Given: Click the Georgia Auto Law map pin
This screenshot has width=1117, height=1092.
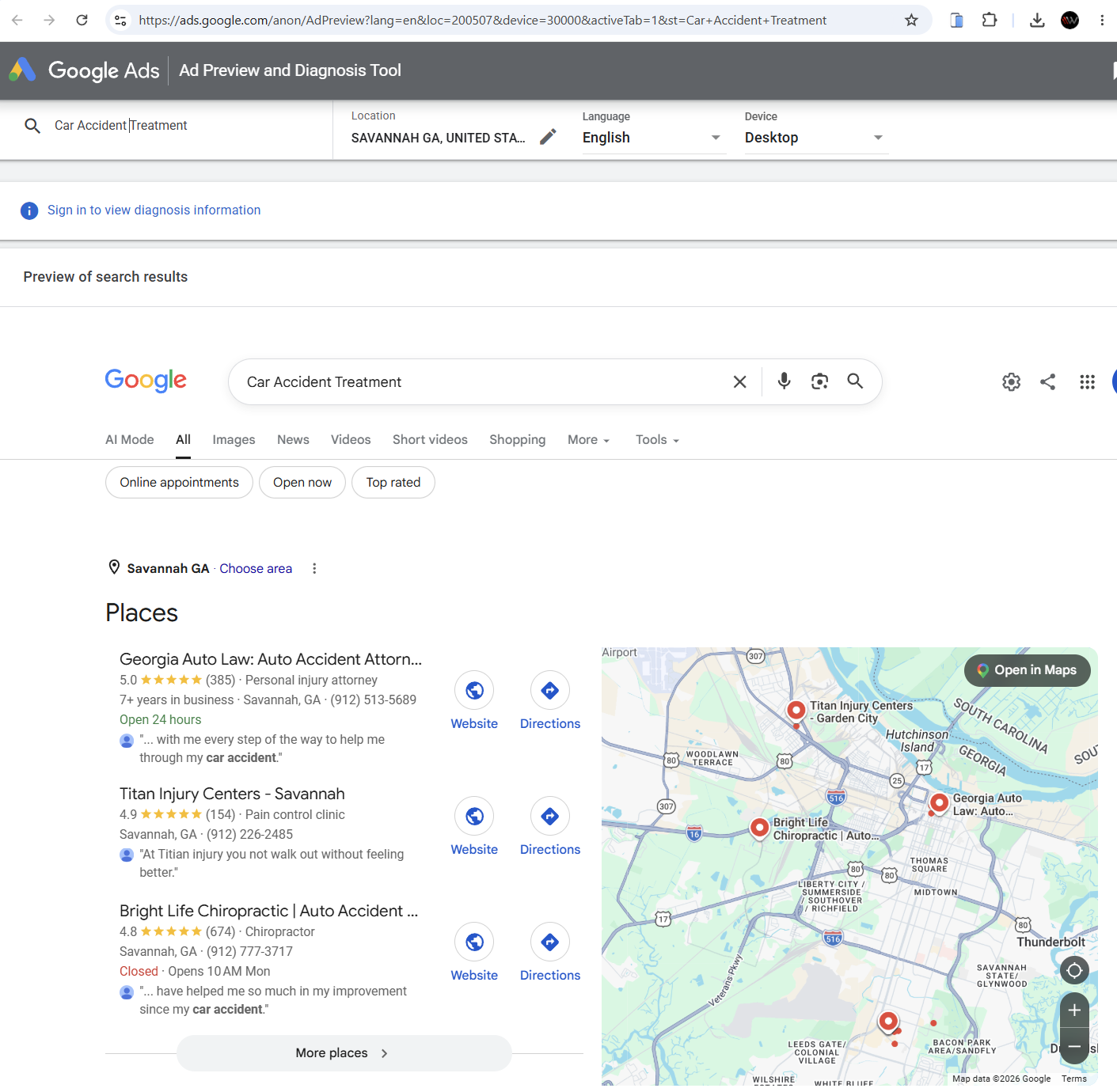Looking at the screenshot, I should [x=939, y=803].
